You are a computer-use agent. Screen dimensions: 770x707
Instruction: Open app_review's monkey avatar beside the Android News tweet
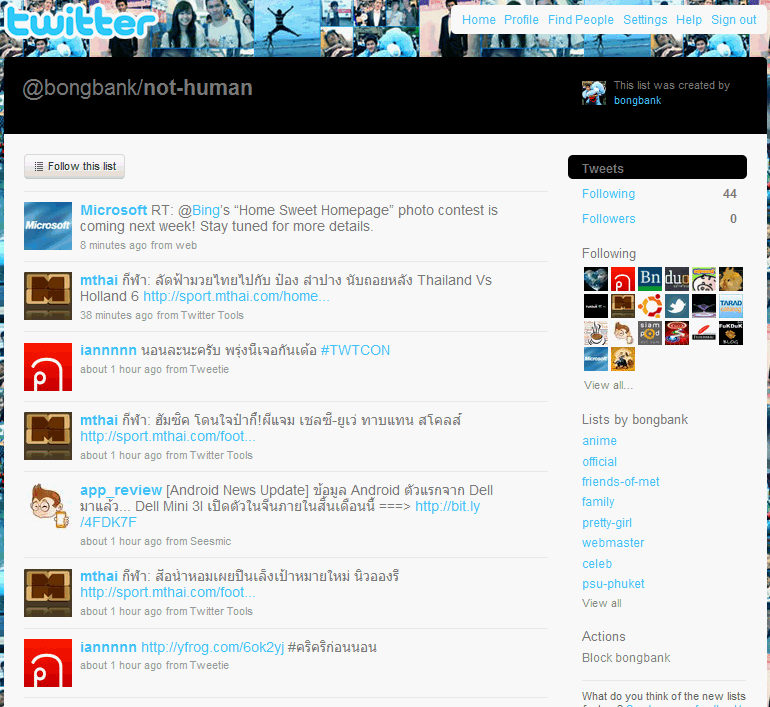(48, 507)
